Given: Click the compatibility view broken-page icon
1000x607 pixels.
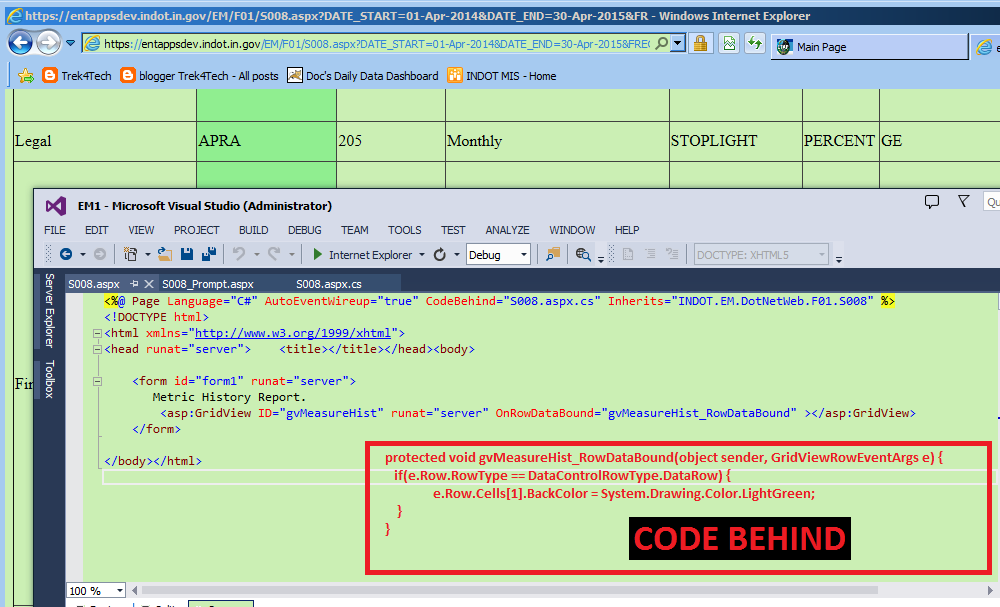Looking at the screenshot, I should coord(728,43).
